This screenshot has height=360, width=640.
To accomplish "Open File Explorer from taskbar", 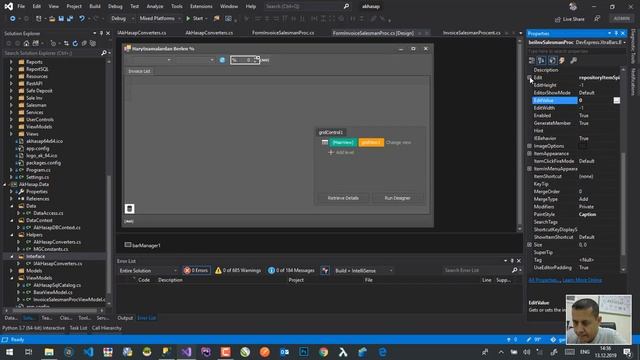I will click(49, 352).
